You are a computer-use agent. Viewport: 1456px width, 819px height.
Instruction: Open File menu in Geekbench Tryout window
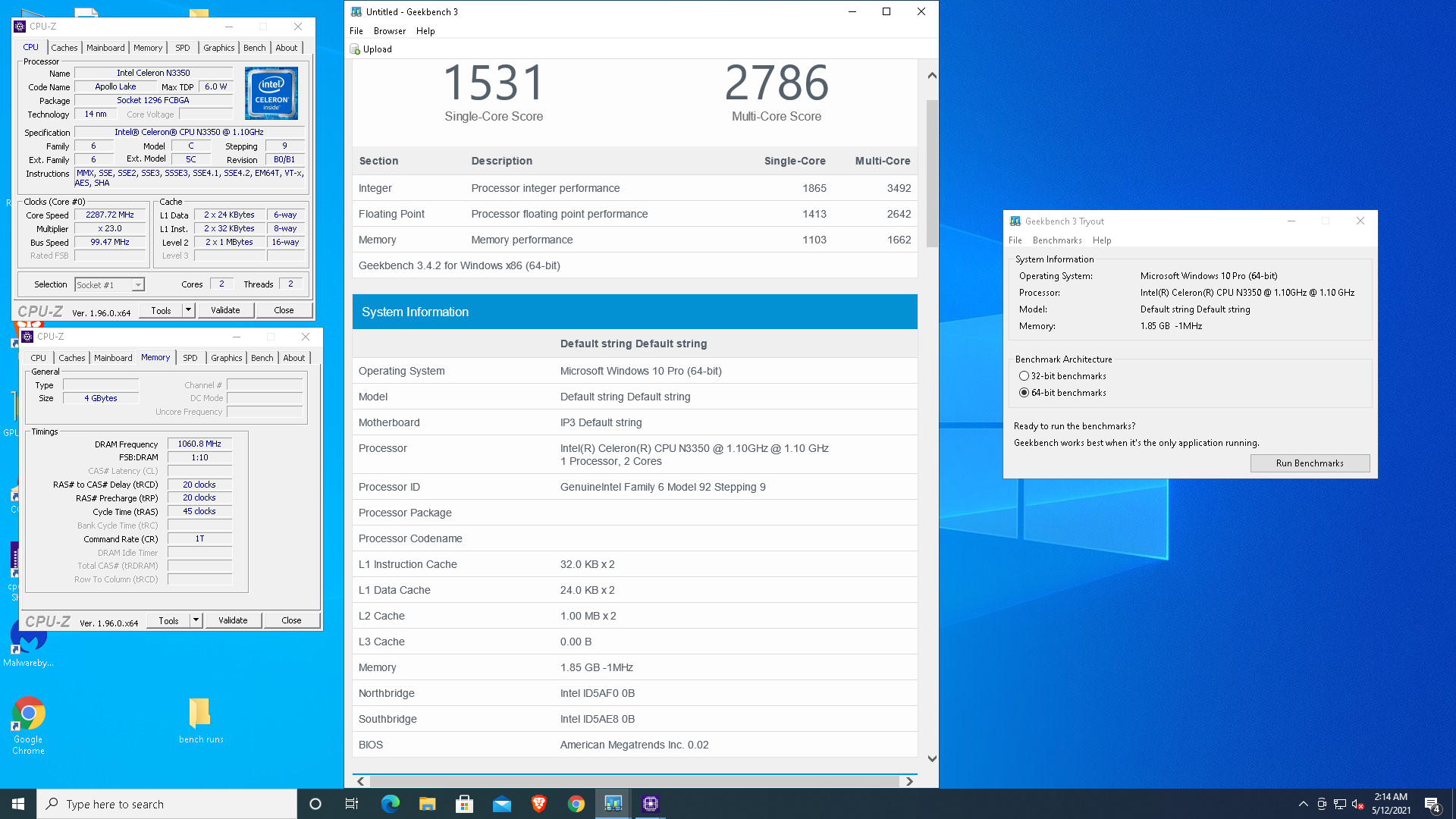[x=1015, y=240]
